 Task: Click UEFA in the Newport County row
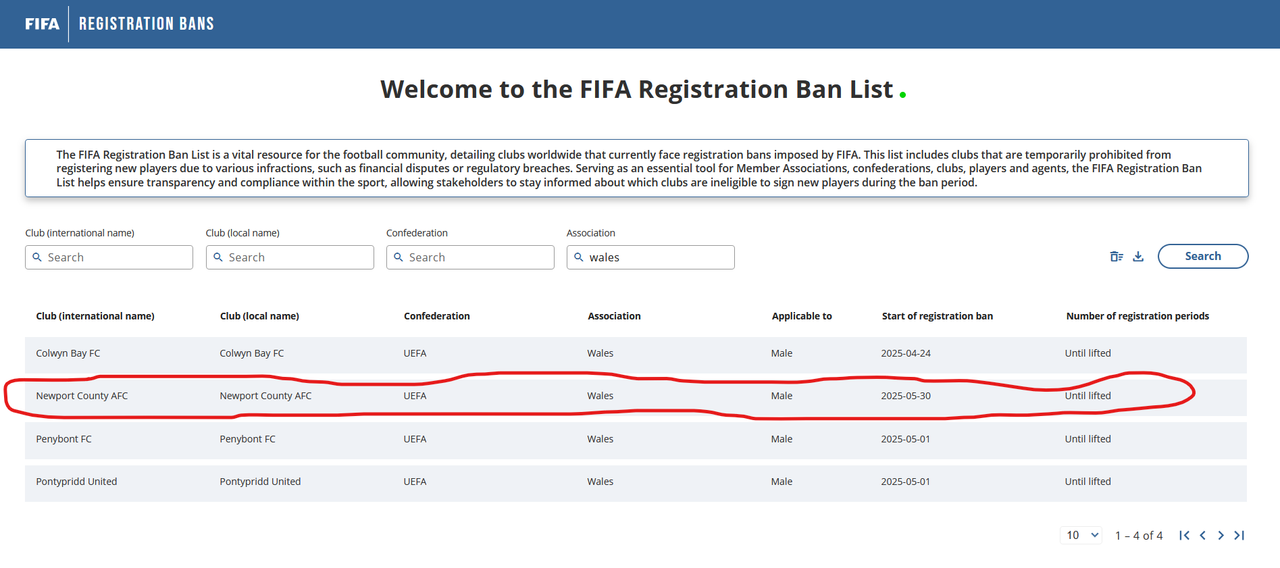(x=415, y=396)
